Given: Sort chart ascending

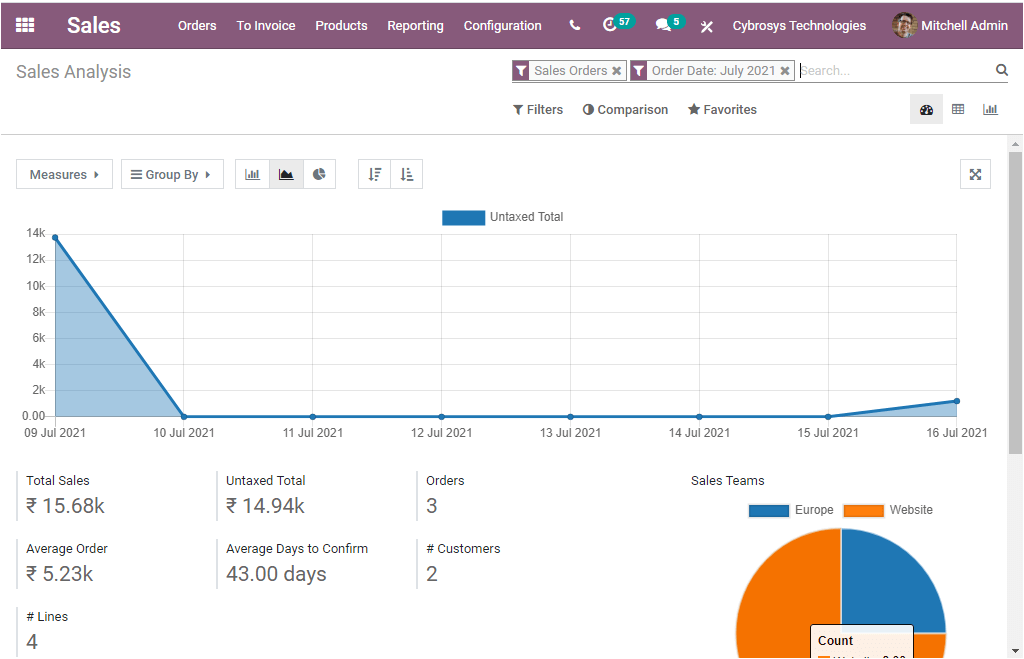Looking at the screenshot, I should [x=407, y=174].
